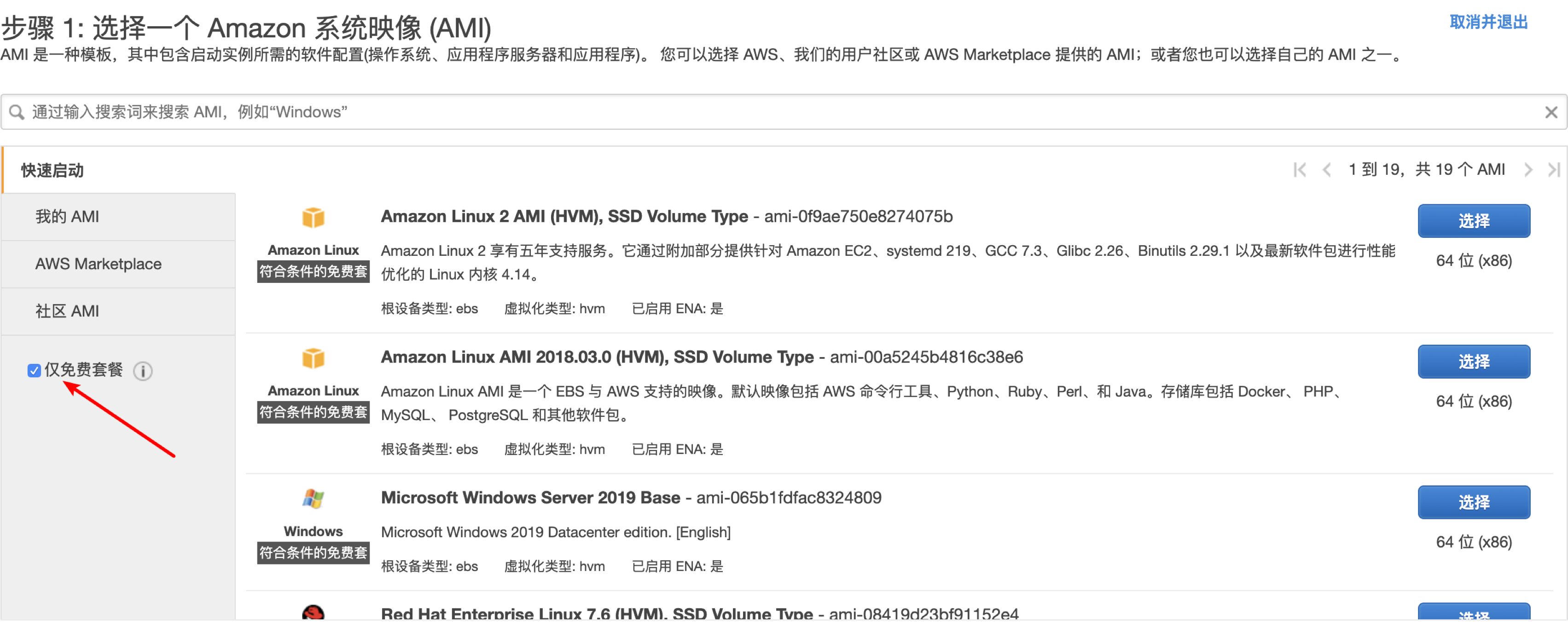Click the Windows logo icon for Server 2019
This screenshot has width=1568, height=622.
313,499
